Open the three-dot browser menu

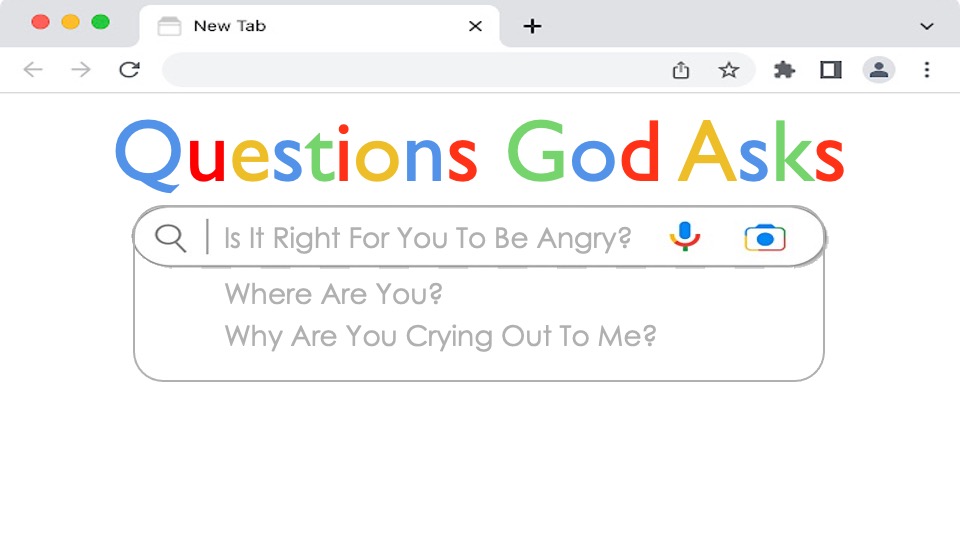[927, 70]
